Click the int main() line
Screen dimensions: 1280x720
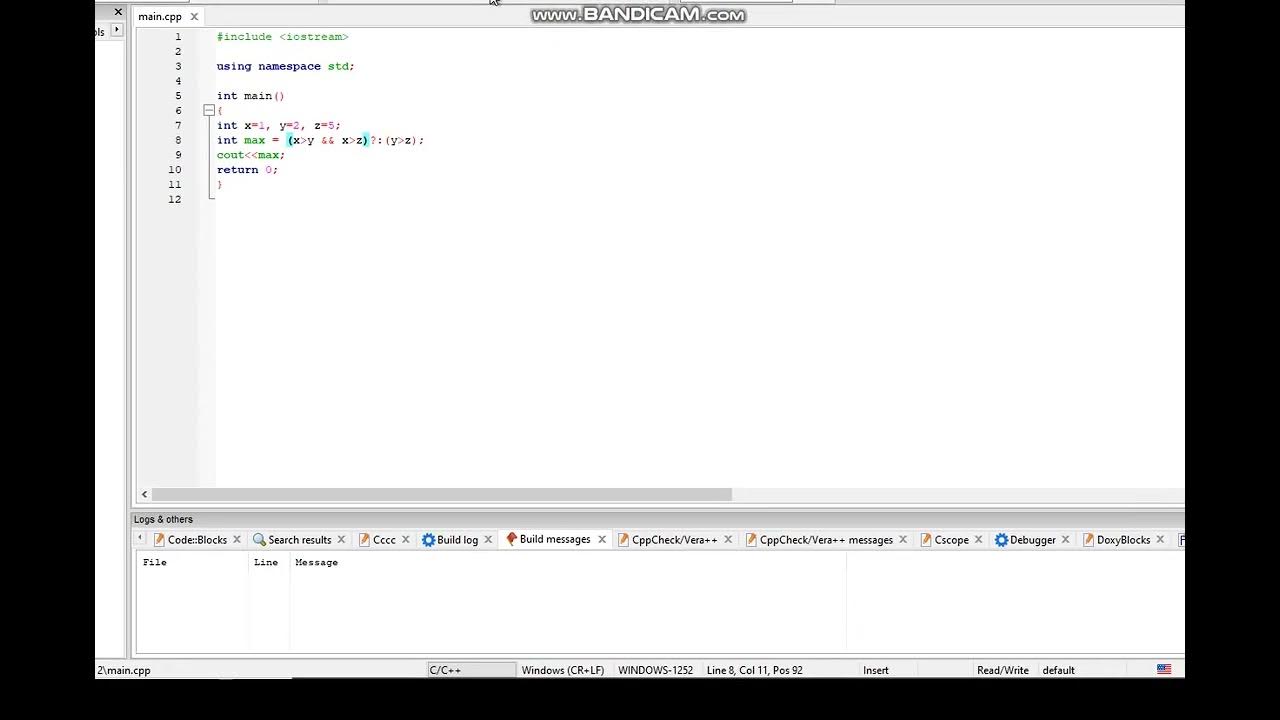[251, 96]
